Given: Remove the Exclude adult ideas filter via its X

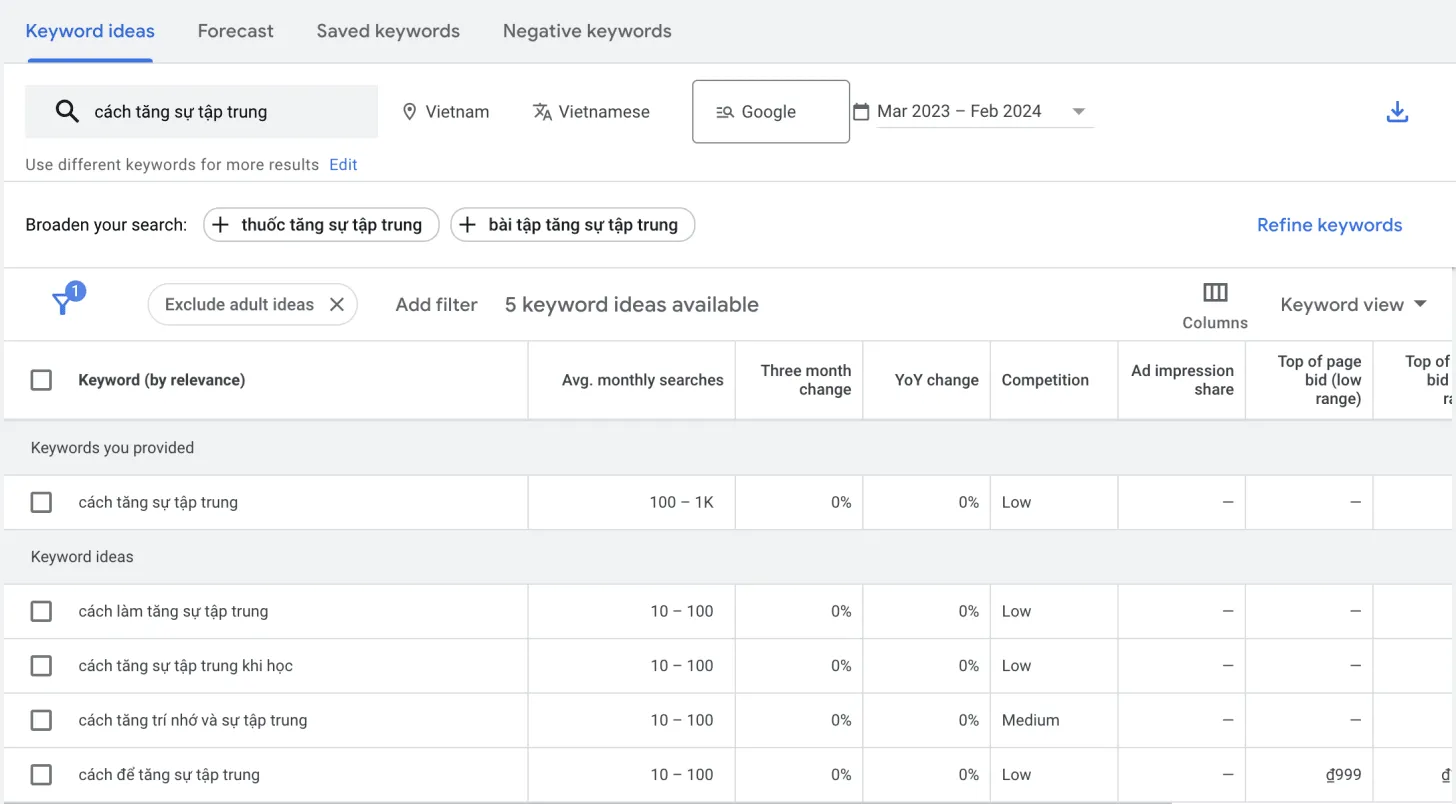Looking at the screenshot, I should click(337, 304).
